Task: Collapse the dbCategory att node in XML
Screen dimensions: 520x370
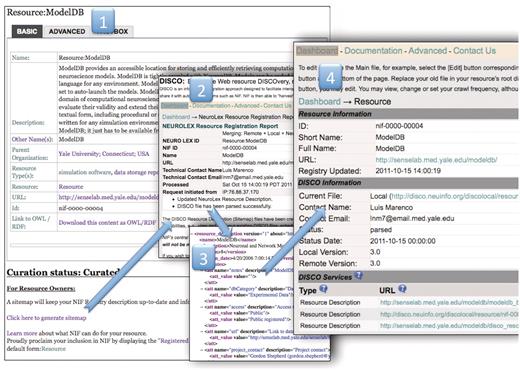Action: click(202, 289)
